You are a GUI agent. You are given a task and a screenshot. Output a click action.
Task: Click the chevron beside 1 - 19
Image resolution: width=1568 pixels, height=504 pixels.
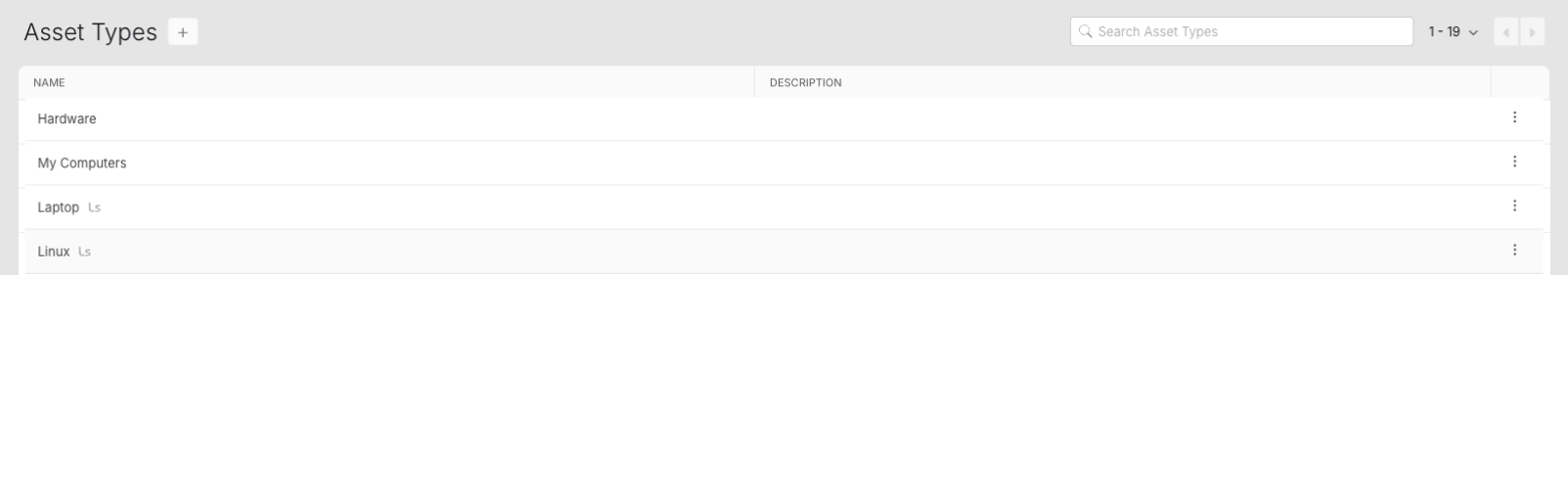point(1474,33)
